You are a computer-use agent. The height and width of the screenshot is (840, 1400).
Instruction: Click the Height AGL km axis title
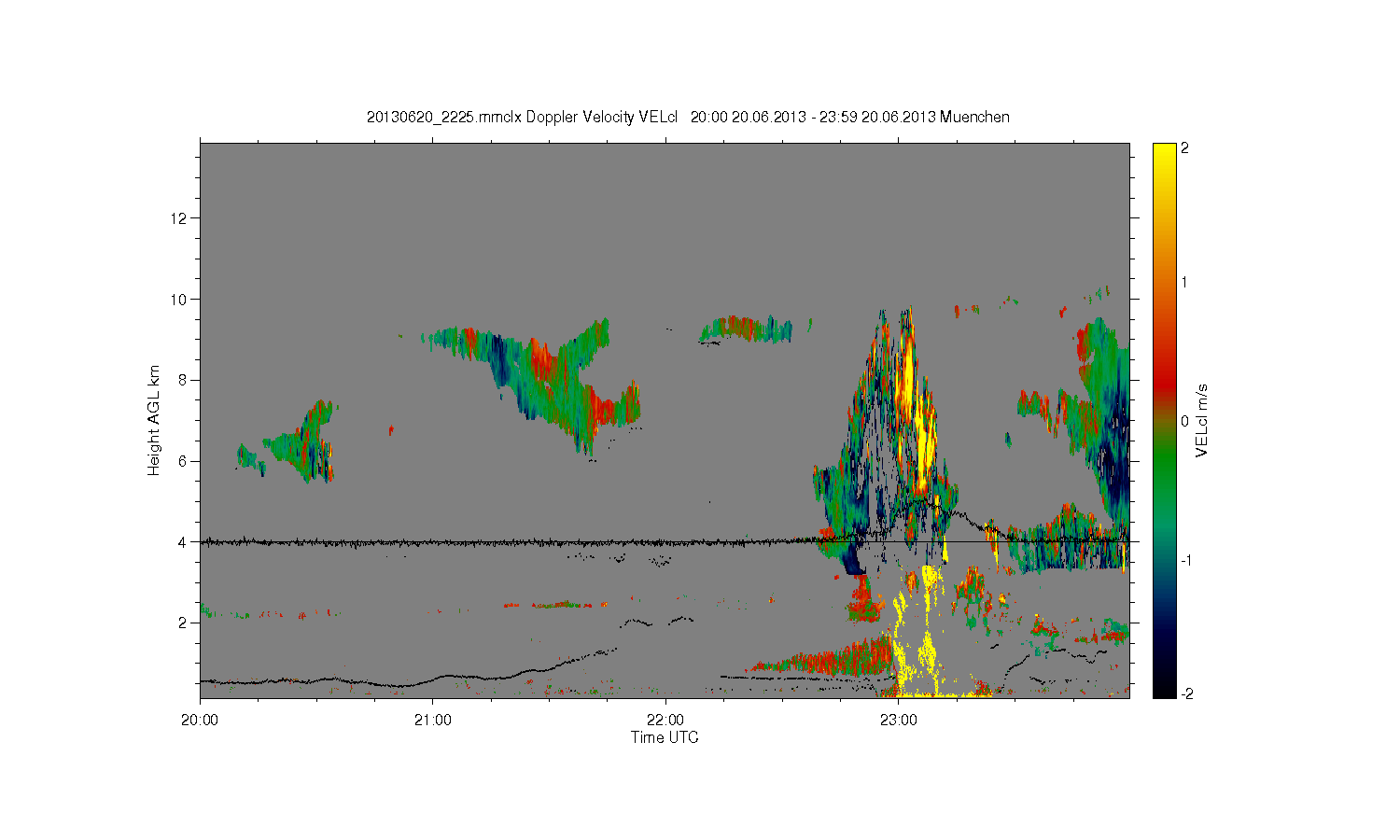click(154, 420)
